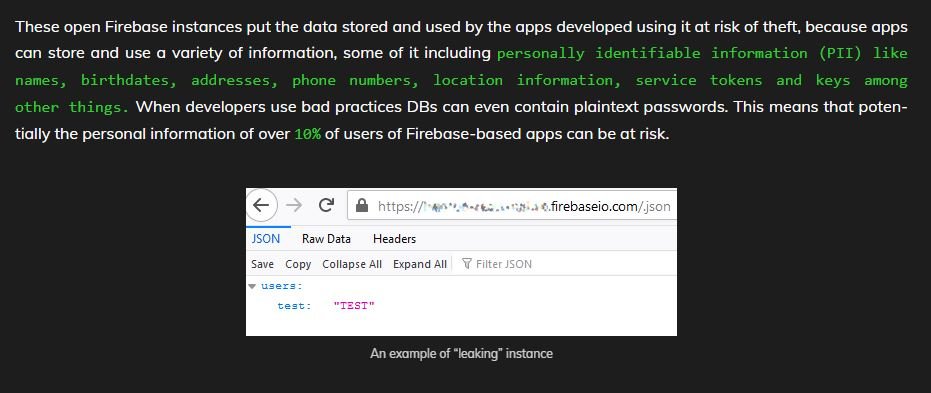
Task: Click the funnel icon beside Filter JSON
Action: click(467, 264)
